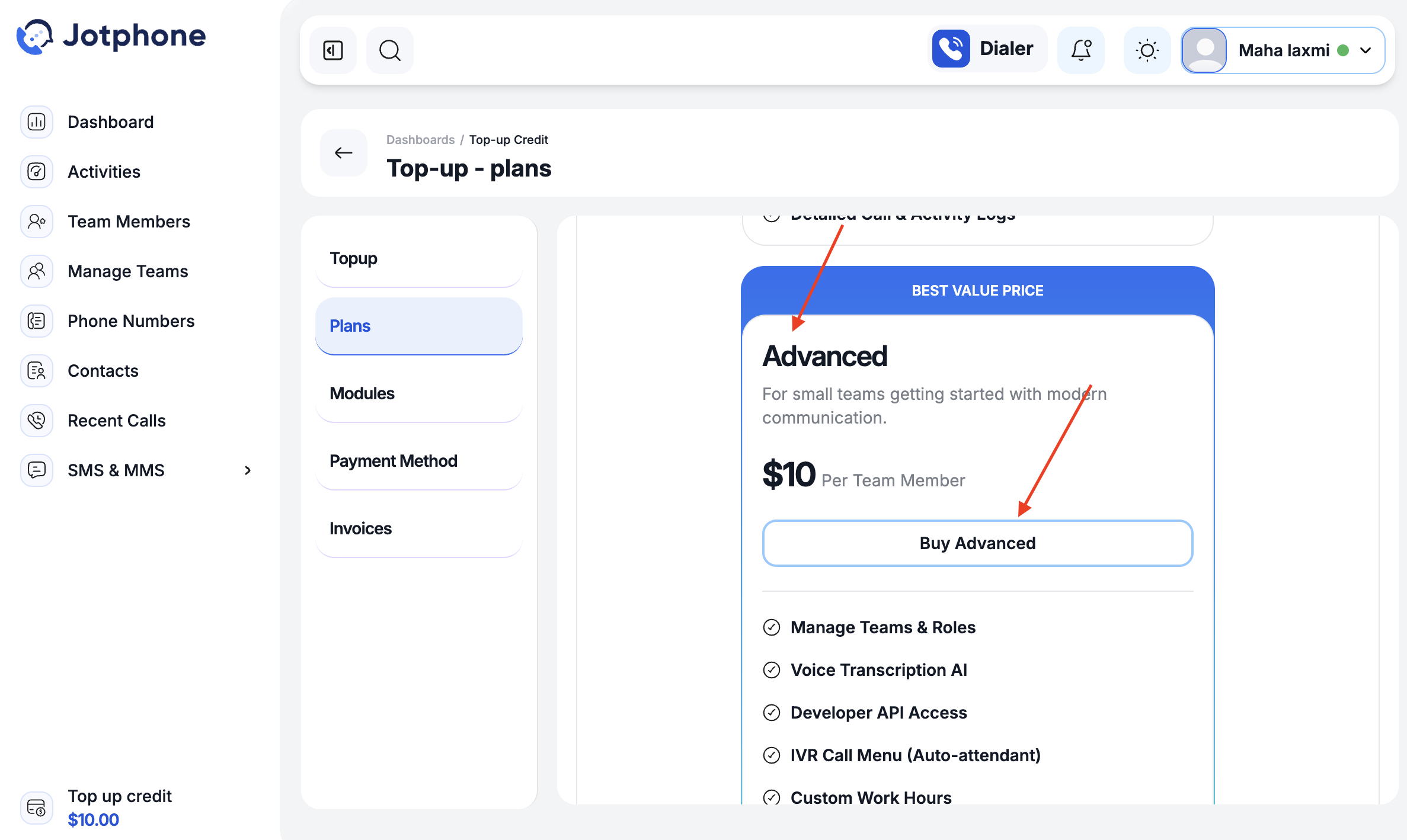Image resolution: width=1407 pixels, height=840 pixels.
Task: Open Activities from the sidebar
Action: [x=104, y=172]
